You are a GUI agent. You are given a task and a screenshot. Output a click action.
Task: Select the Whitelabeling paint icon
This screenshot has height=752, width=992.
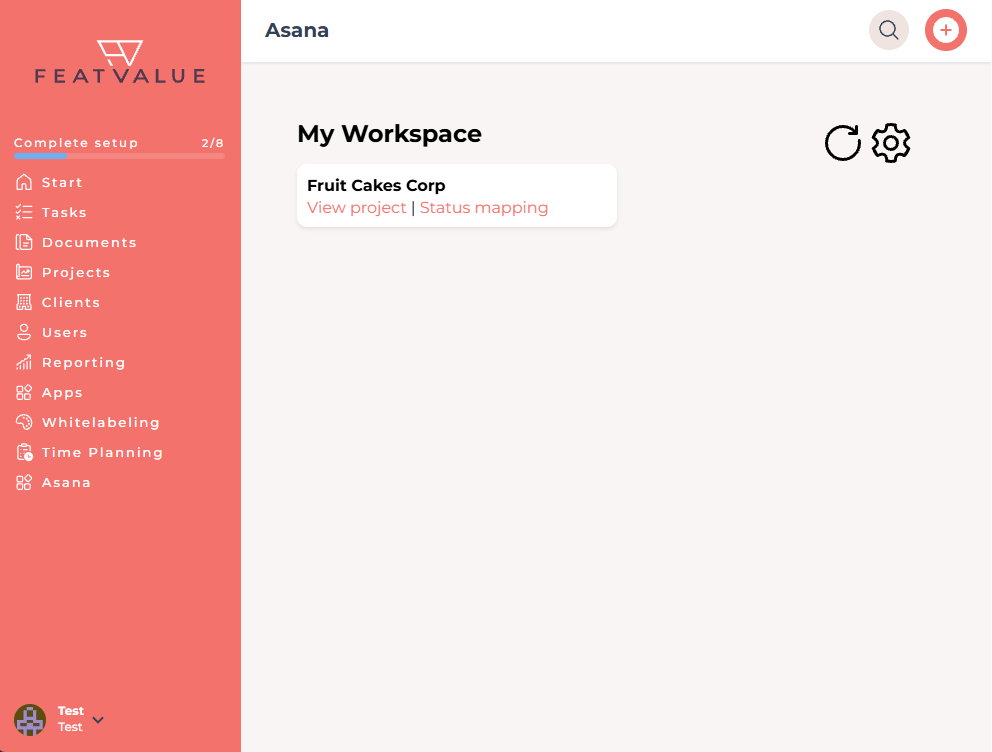click(24, 422)
